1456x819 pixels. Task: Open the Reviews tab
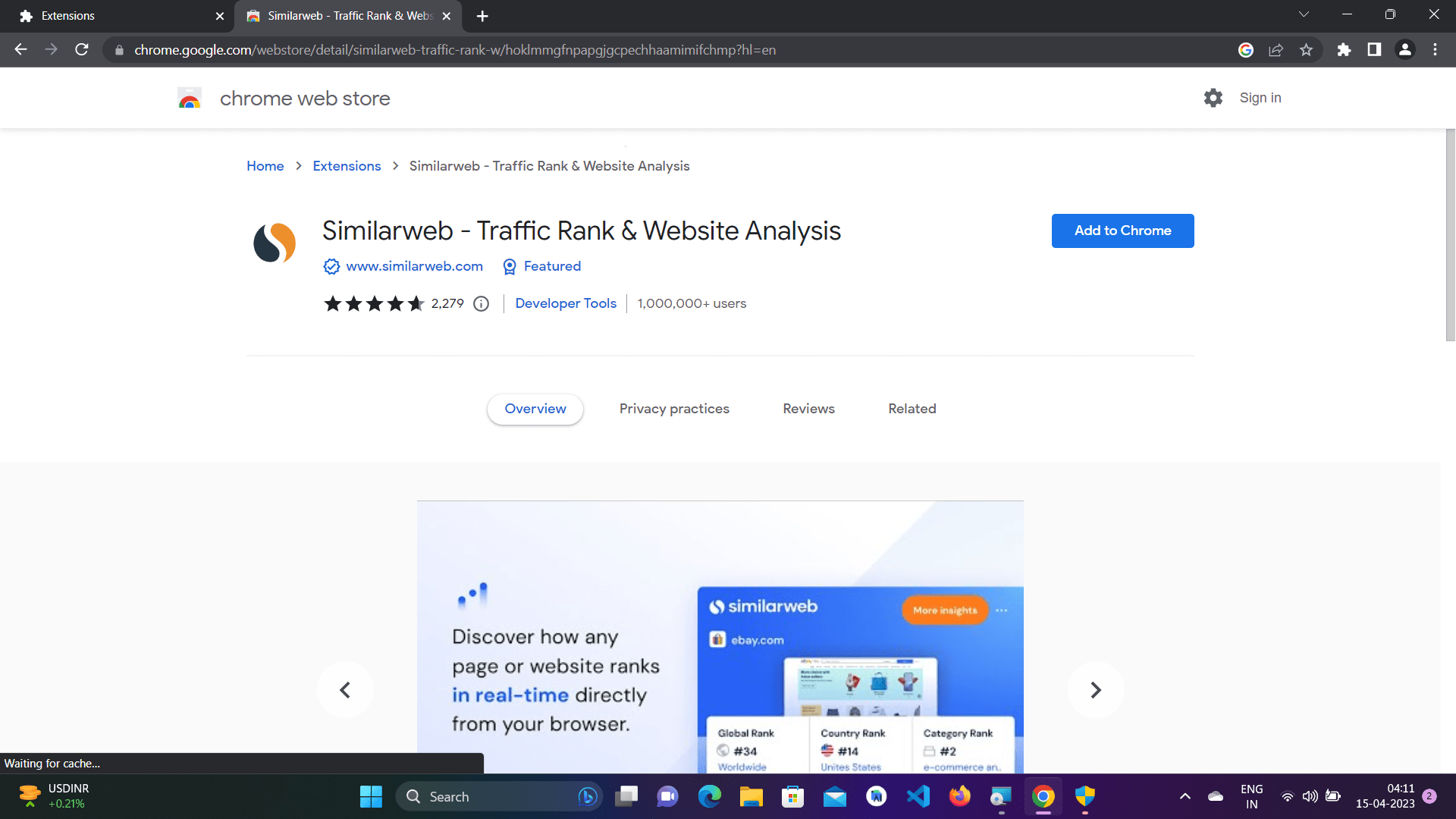808,409
